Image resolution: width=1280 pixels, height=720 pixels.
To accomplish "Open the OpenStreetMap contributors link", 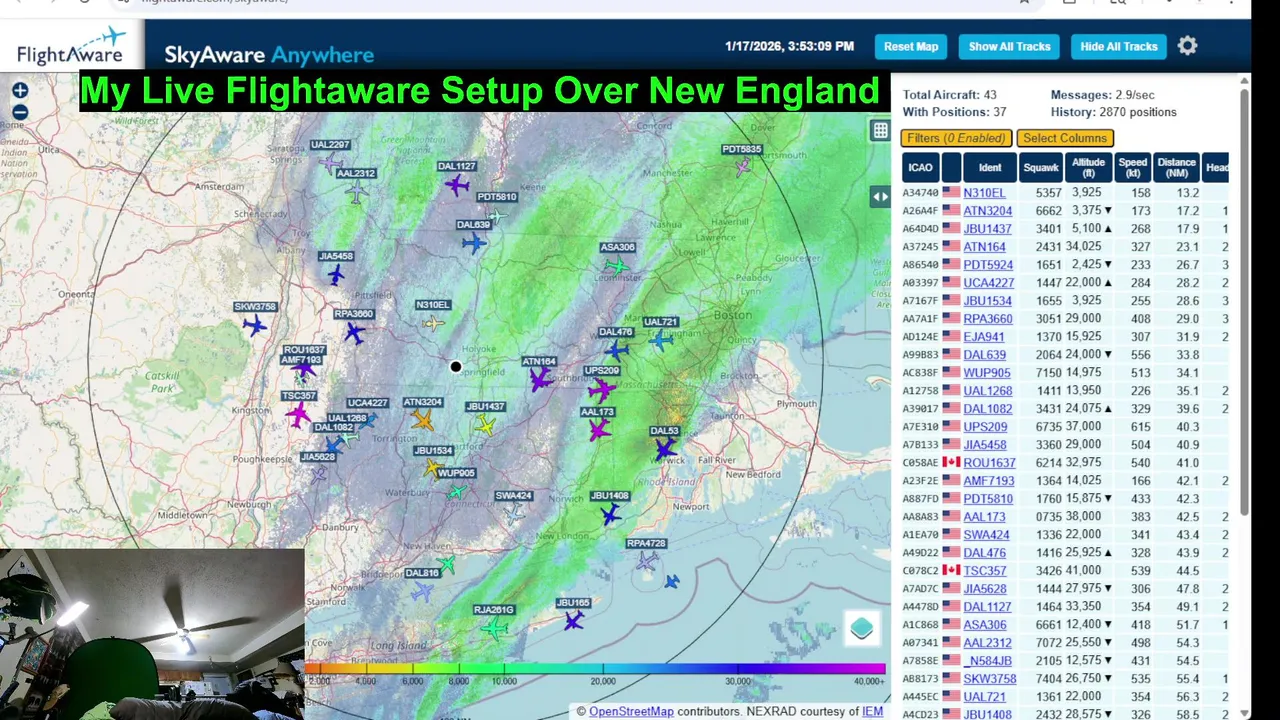I will click(x=631, y=711).
